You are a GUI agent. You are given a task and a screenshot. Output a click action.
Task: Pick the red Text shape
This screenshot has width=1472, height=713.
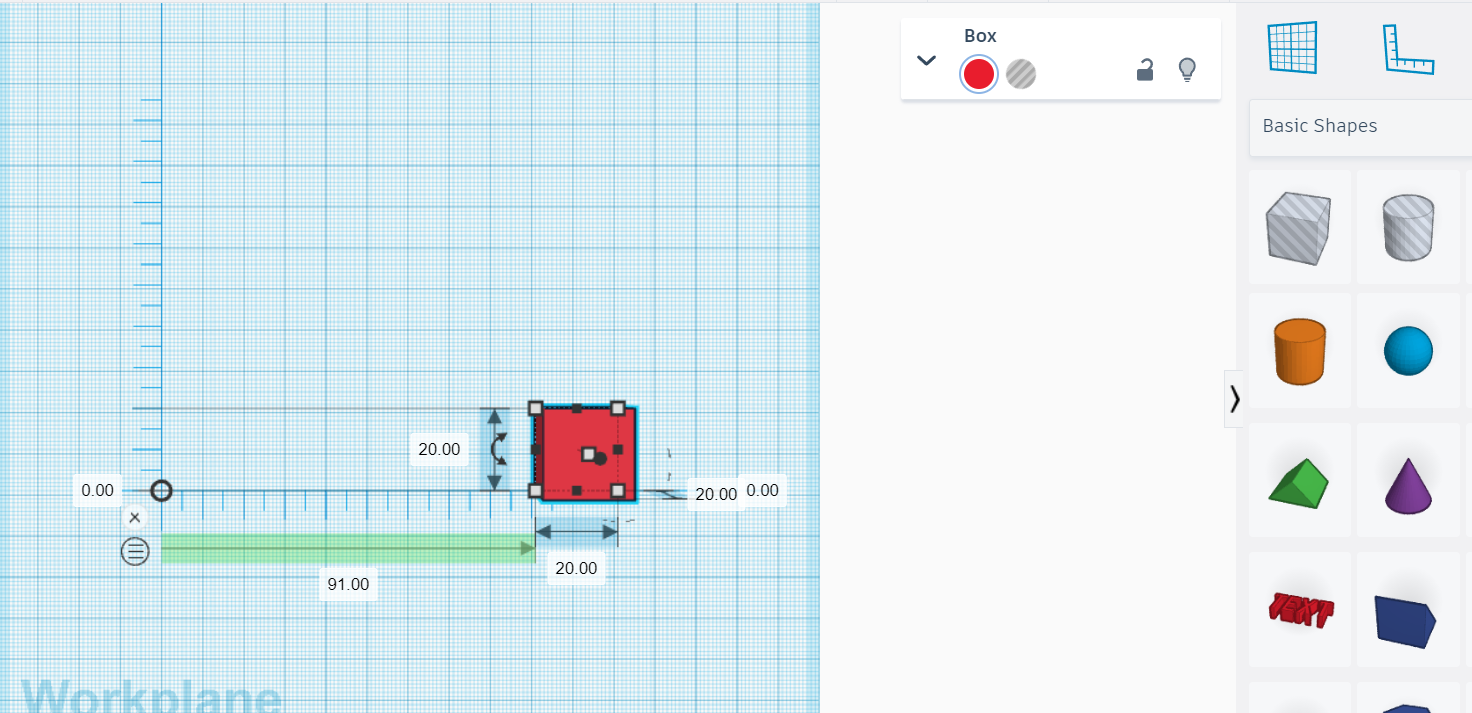pos(1300,609)
